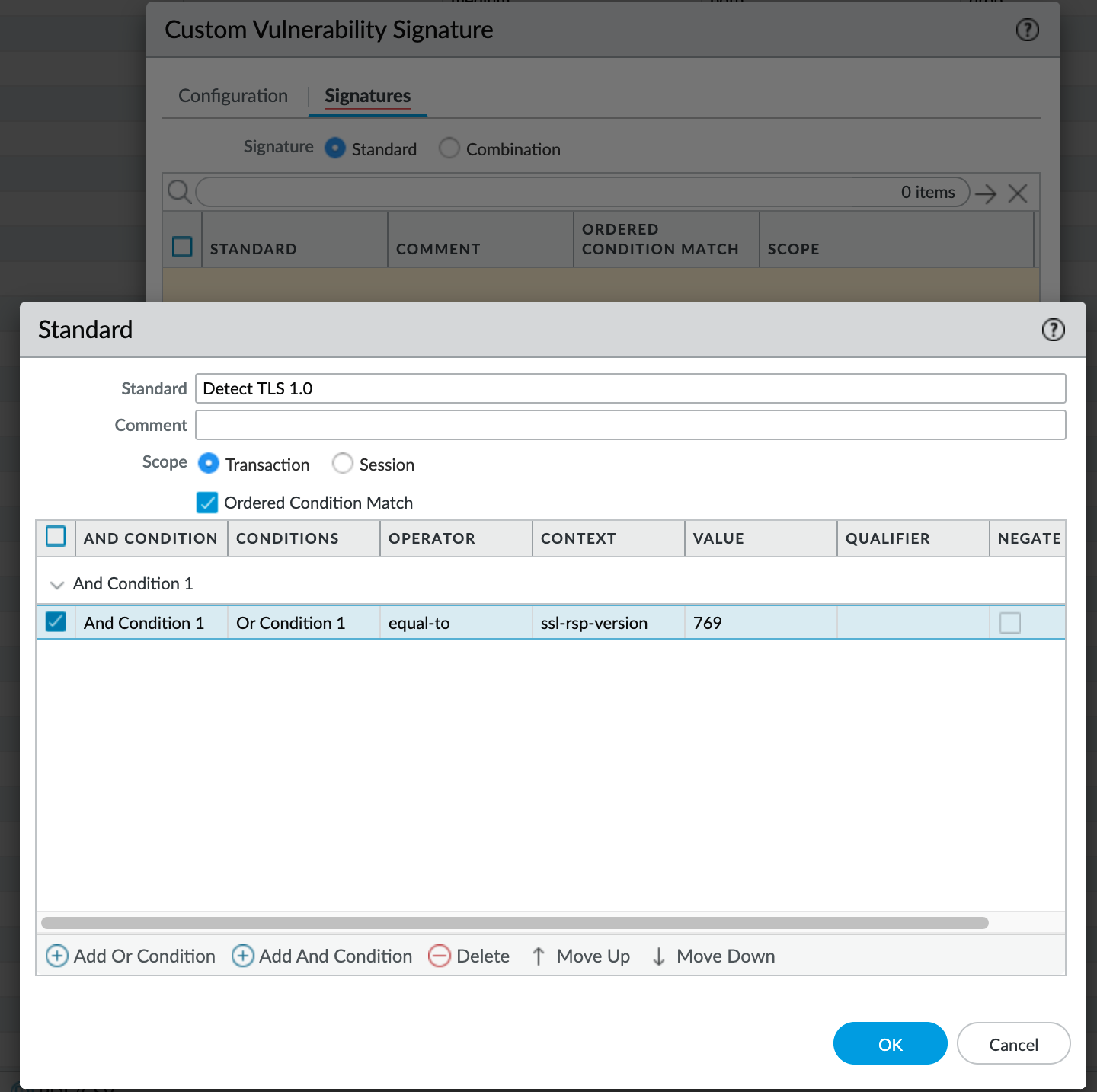Viewport: 1097px width, 1092px height.
Task: Select the Combination signature radio button
Action: click(x=449, y=148)
